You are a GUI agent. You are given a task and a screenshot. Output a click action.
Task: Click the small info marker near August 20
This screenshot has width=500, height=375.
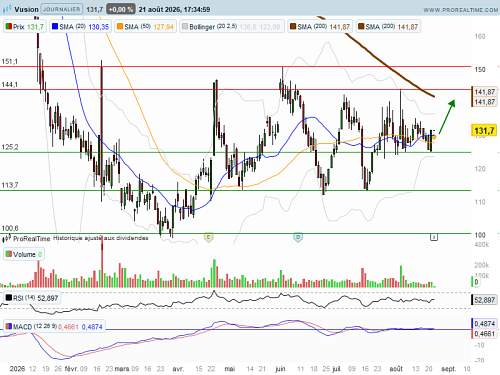[x=434, y=237]
